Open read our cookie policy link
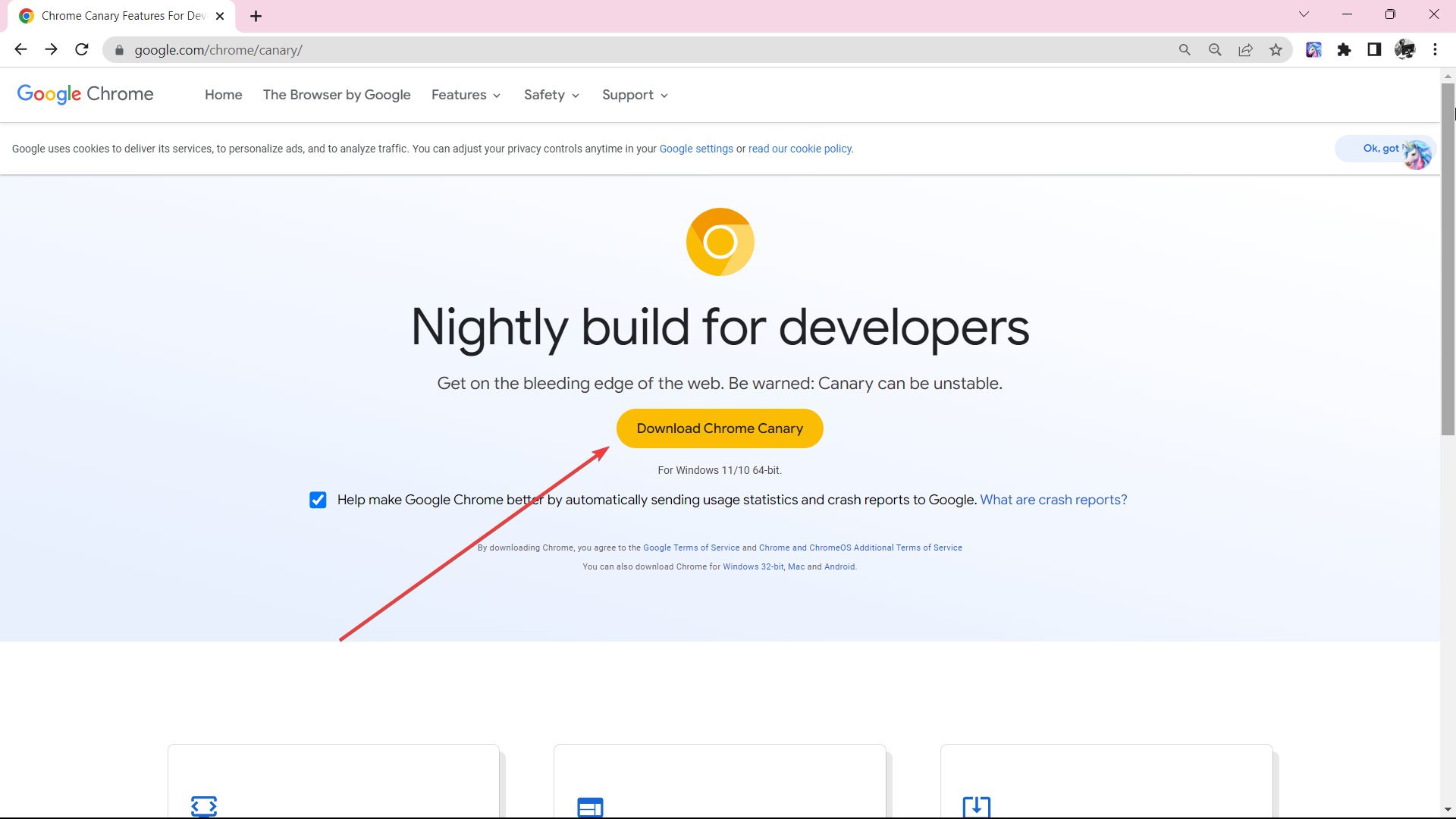Viewport: 1456px width, 819px height. point(800,149)
